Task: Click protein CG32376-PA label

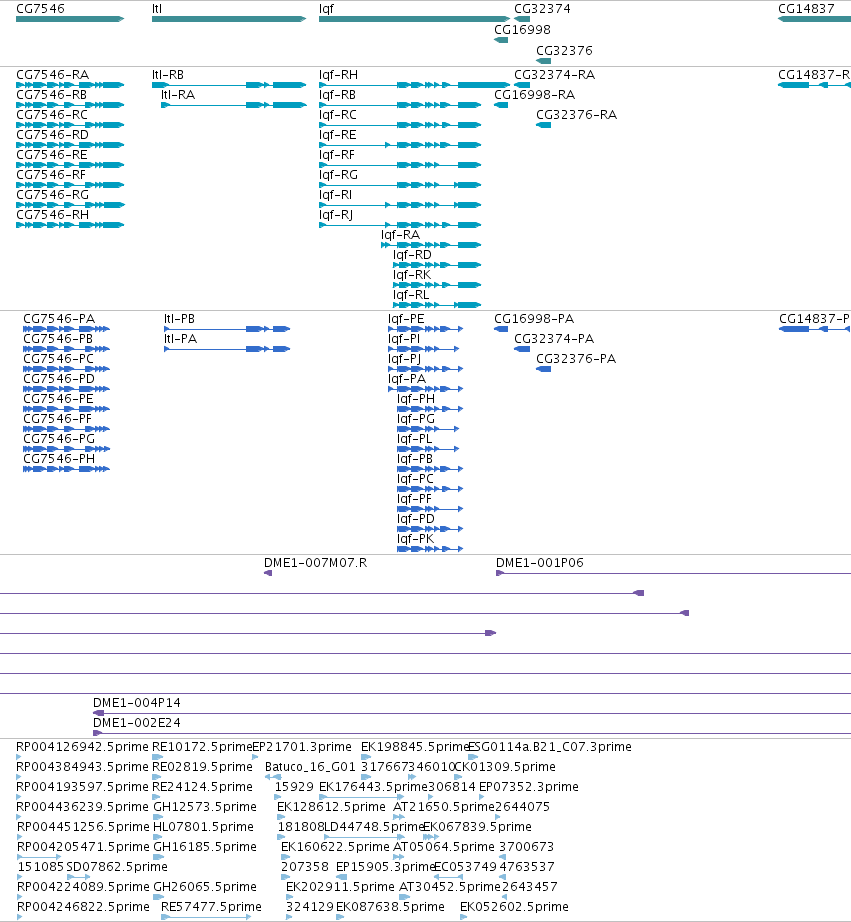Action: point(576,359)
